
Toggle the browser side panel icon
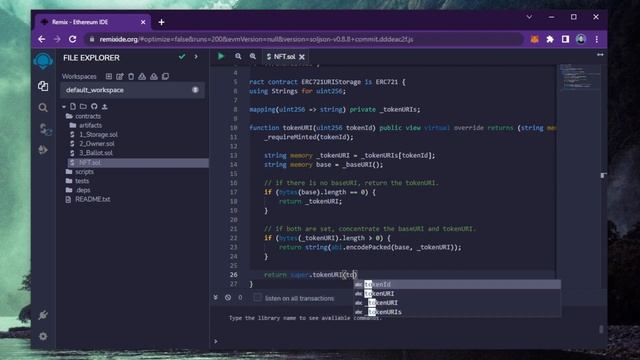click(x=565, y=39)
